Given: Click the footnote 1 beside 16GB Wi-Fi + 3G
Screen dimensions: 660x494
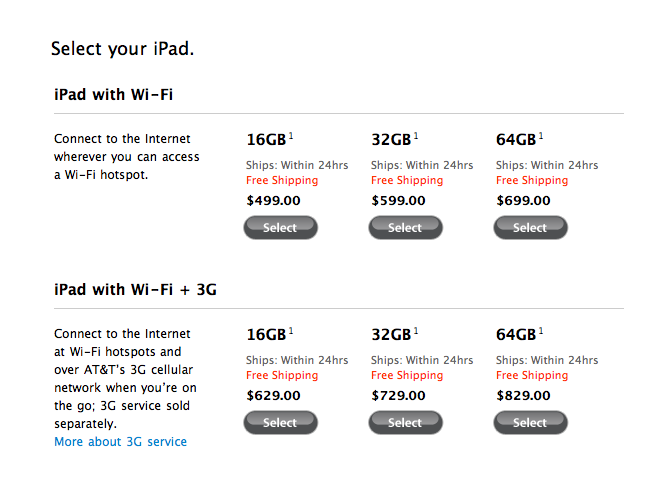Looking at the screenshot, I should (x=291, y=331).
